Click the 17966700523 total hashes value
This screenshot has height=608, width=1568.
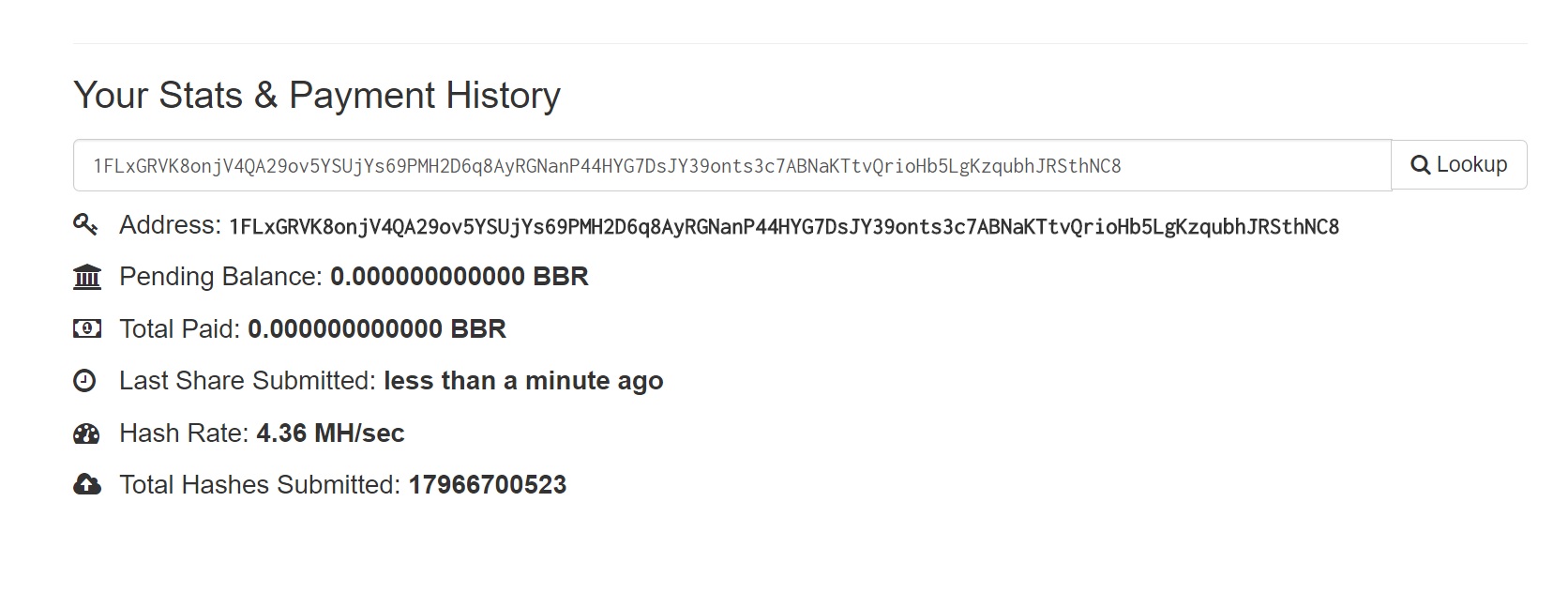pyautogui.click(x=488, y=484)
